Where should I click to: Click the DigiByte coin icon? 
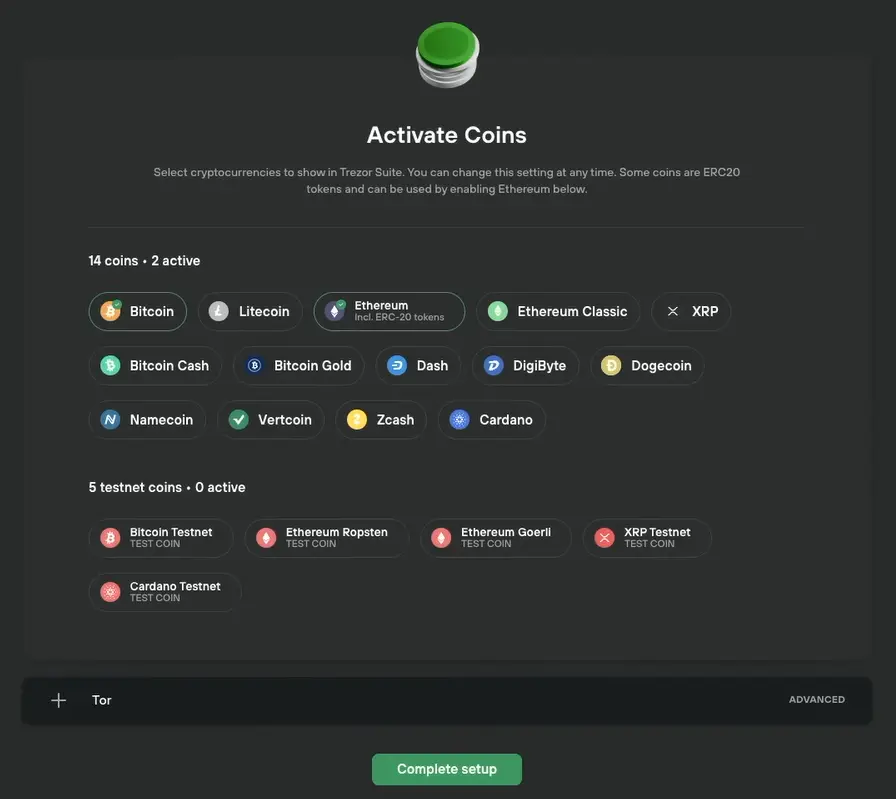tap(493, 366)
